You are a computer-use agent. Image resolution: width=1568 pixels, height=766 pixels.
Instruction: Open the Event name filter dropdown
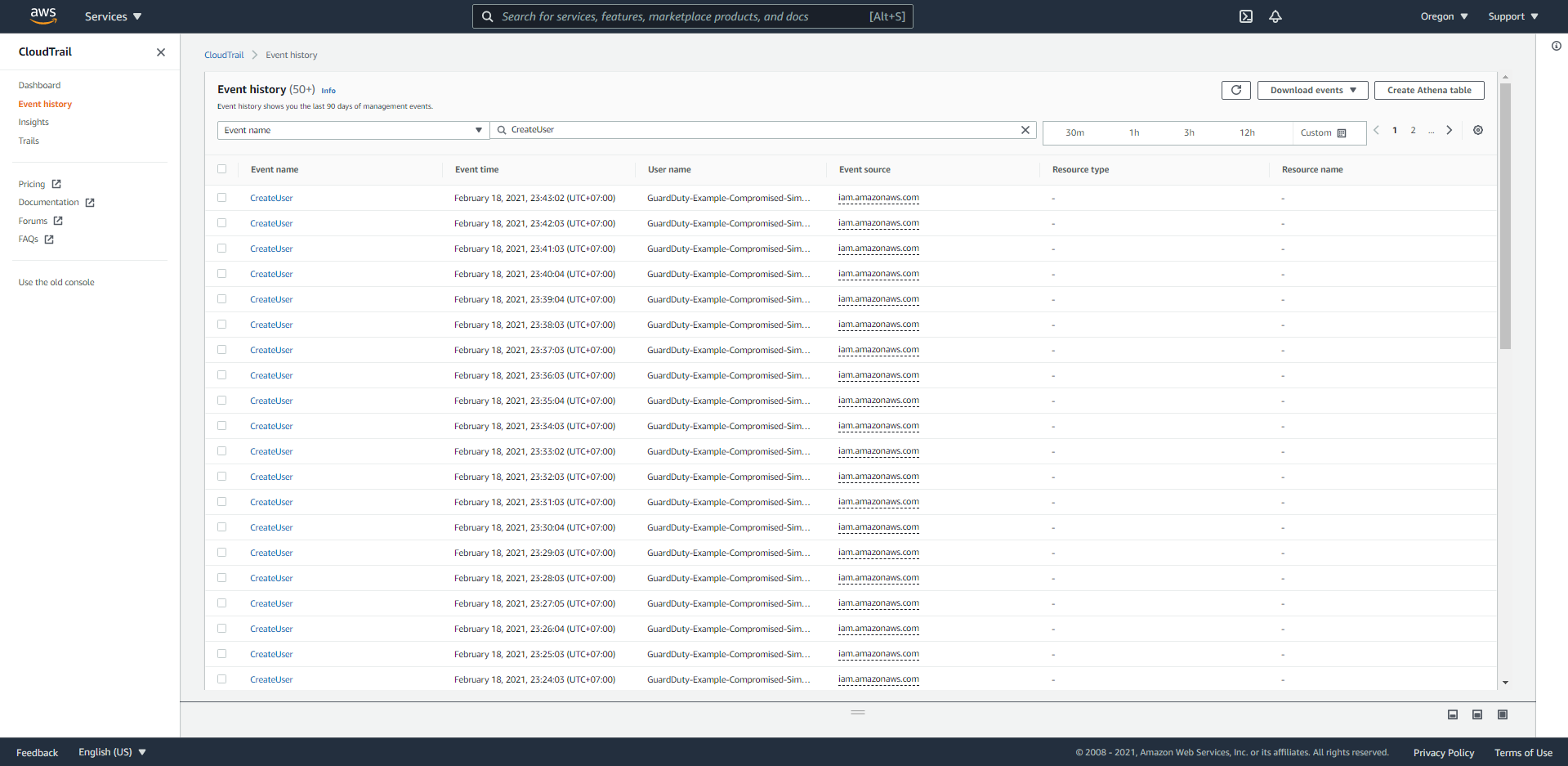click(x=353, y=130)
